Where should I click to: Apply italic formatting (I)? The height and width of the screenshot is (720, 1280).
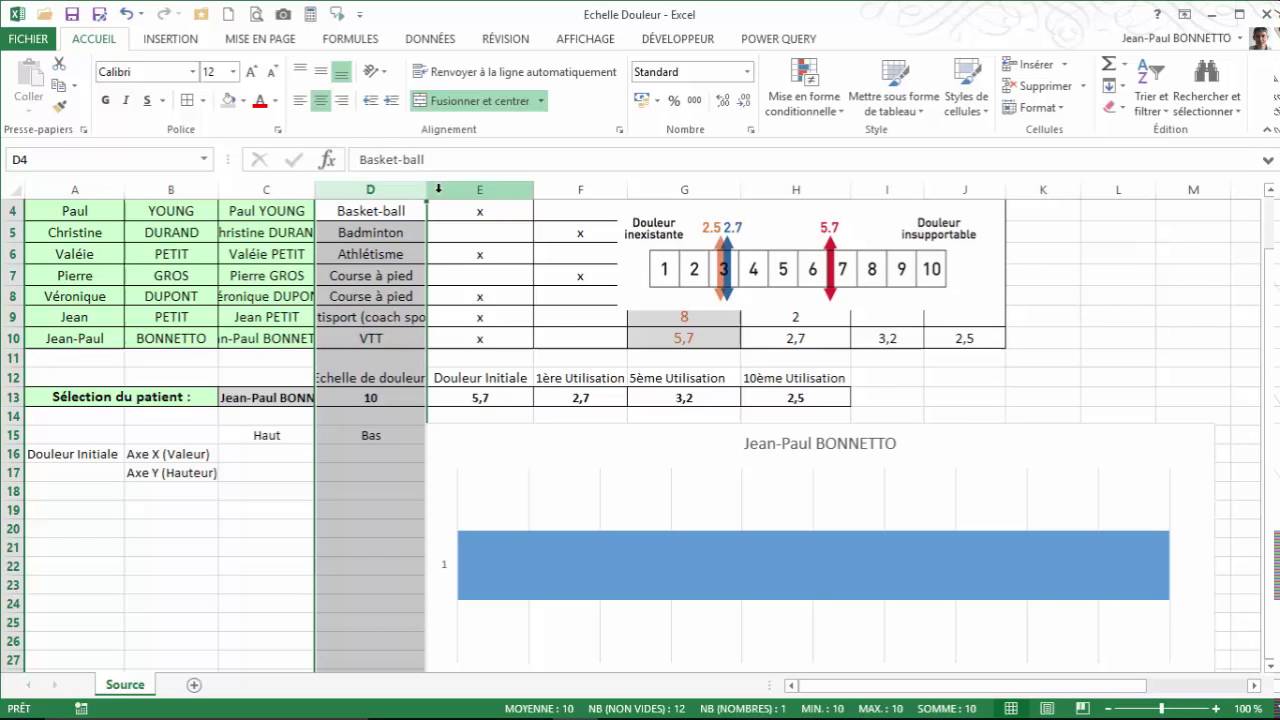(x=126, y=101)
